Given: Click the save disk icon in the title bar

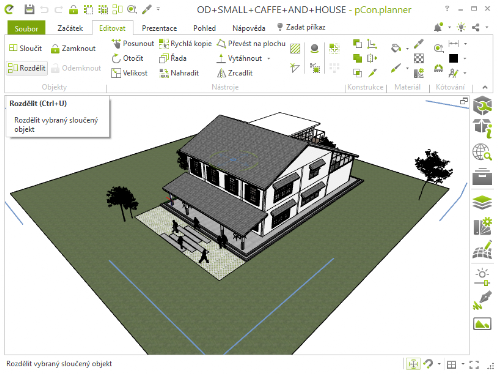Looking at the screenshot, I should pyautogui.click(x=29, y=9).
